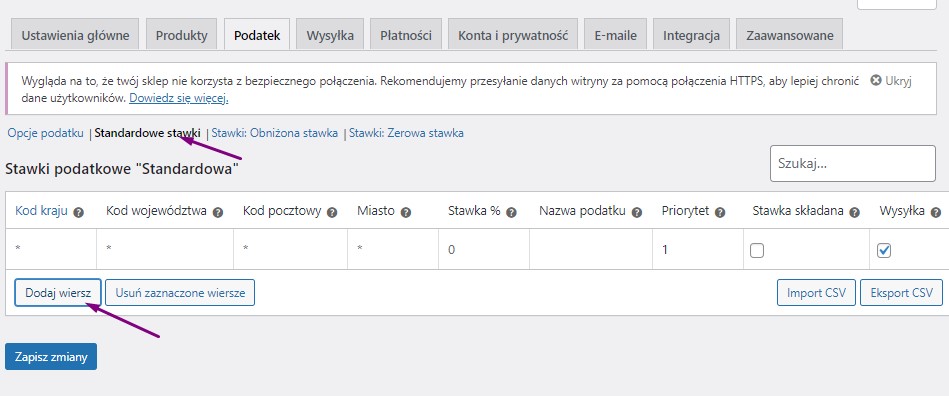Click the Stawka % cell showing 0
The height and width of the screenshot is (396, 949).
pyautogui.click(x=484, y=249)
